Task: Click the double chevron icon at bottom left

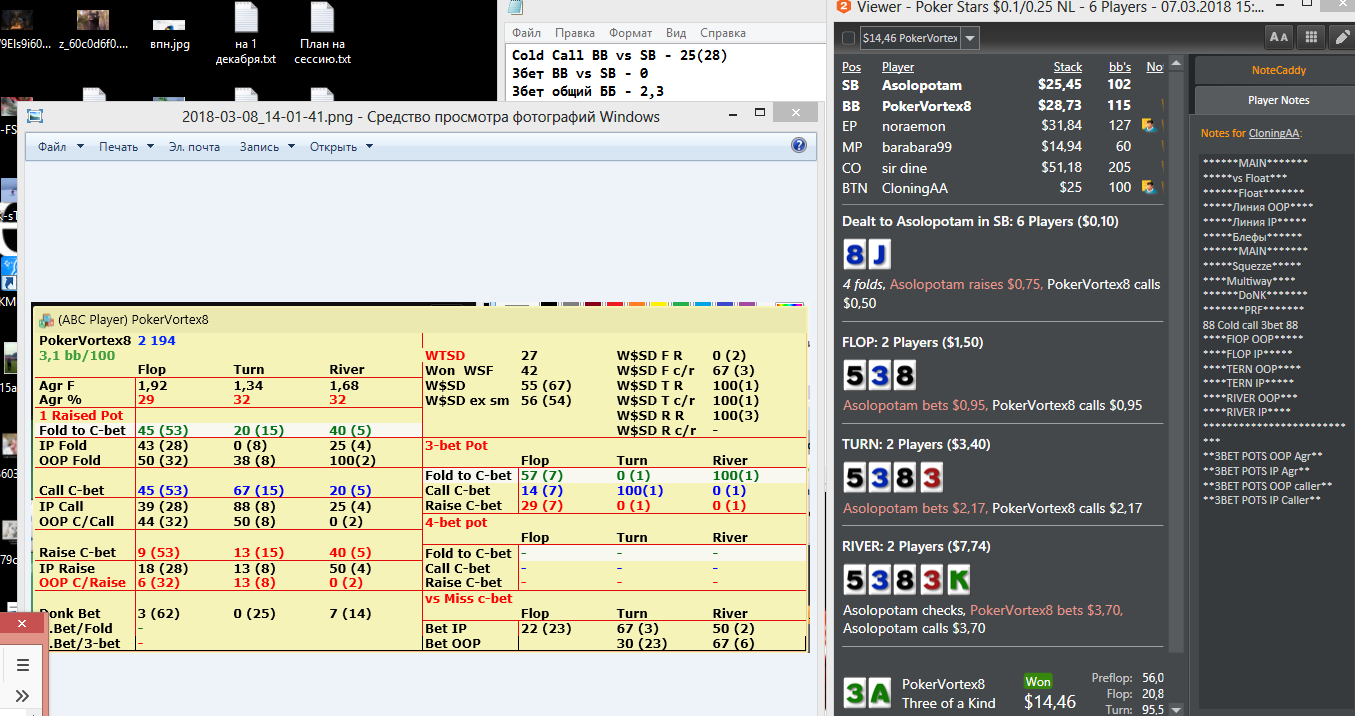Action: pyautogui.click(x=23, y=695)
